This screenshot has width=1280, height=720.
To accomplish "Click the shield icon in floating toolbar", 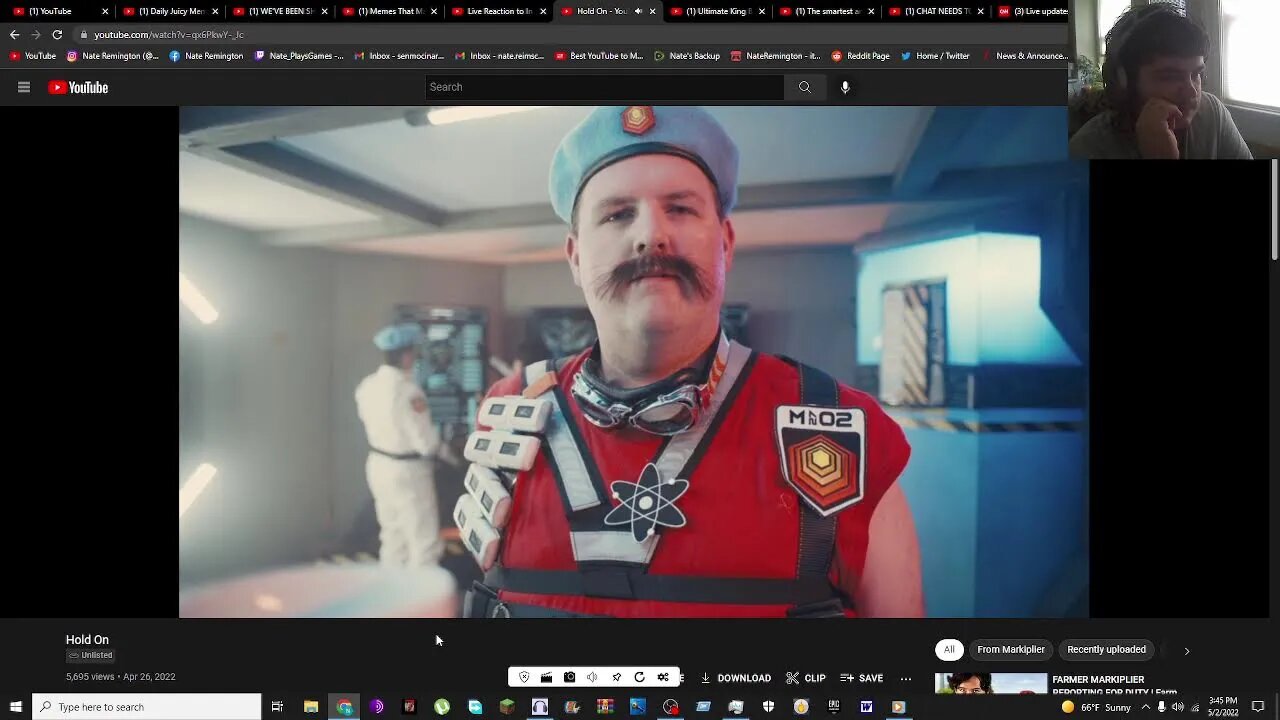I will 524,677.
